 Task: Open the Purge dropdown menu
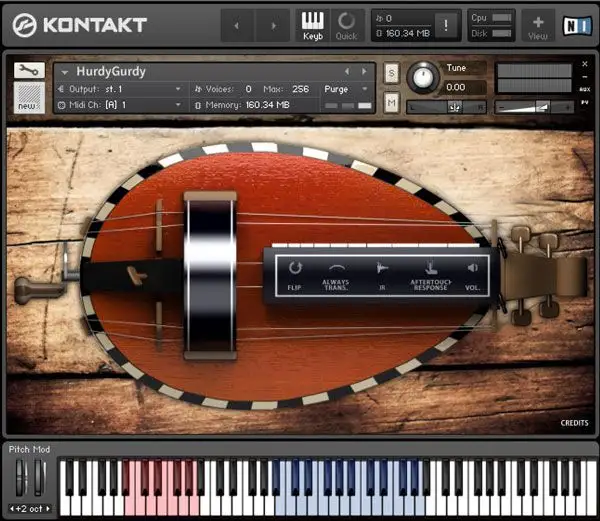tap(343, 89)
